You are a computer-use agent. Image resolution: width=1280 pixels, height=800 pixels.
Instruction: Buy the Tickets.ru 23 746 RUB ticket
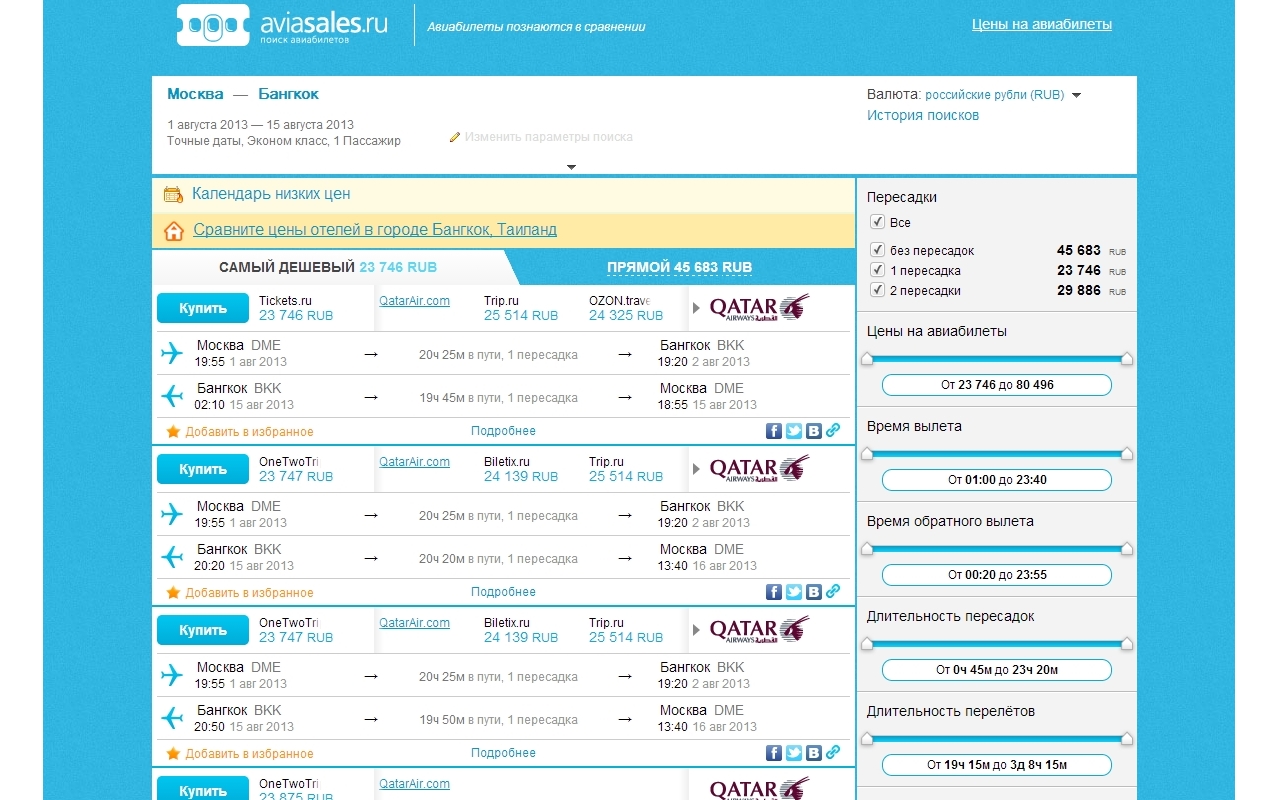203,308
